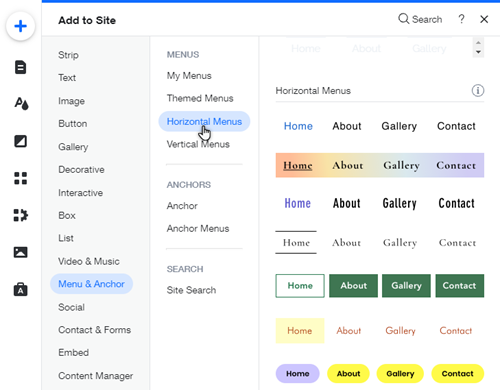Open Anchor Menus subcategory
The width and height of the screenshot is (500, 390).
click(x=198, y=228)
